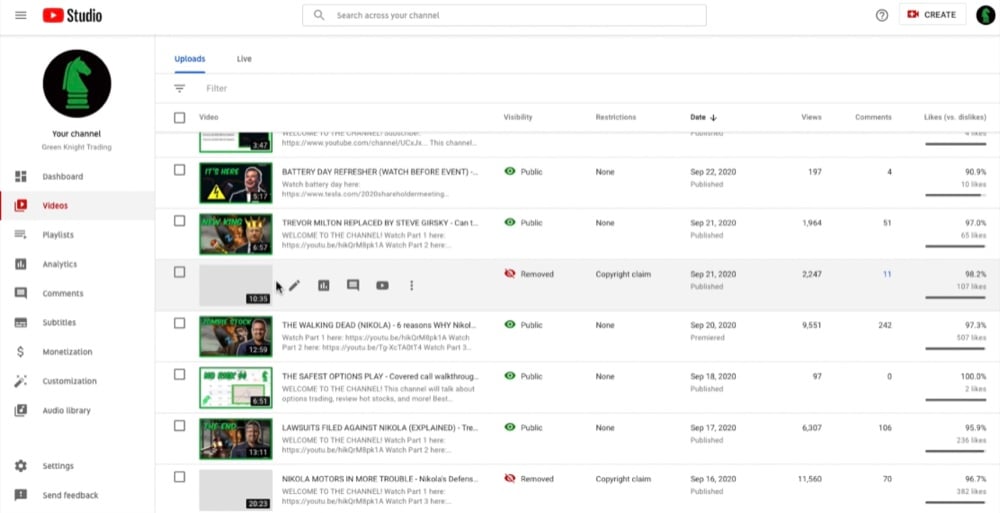Open the account avatar in top right
This screenshot has width=1000, height=513.
(985, 15)
